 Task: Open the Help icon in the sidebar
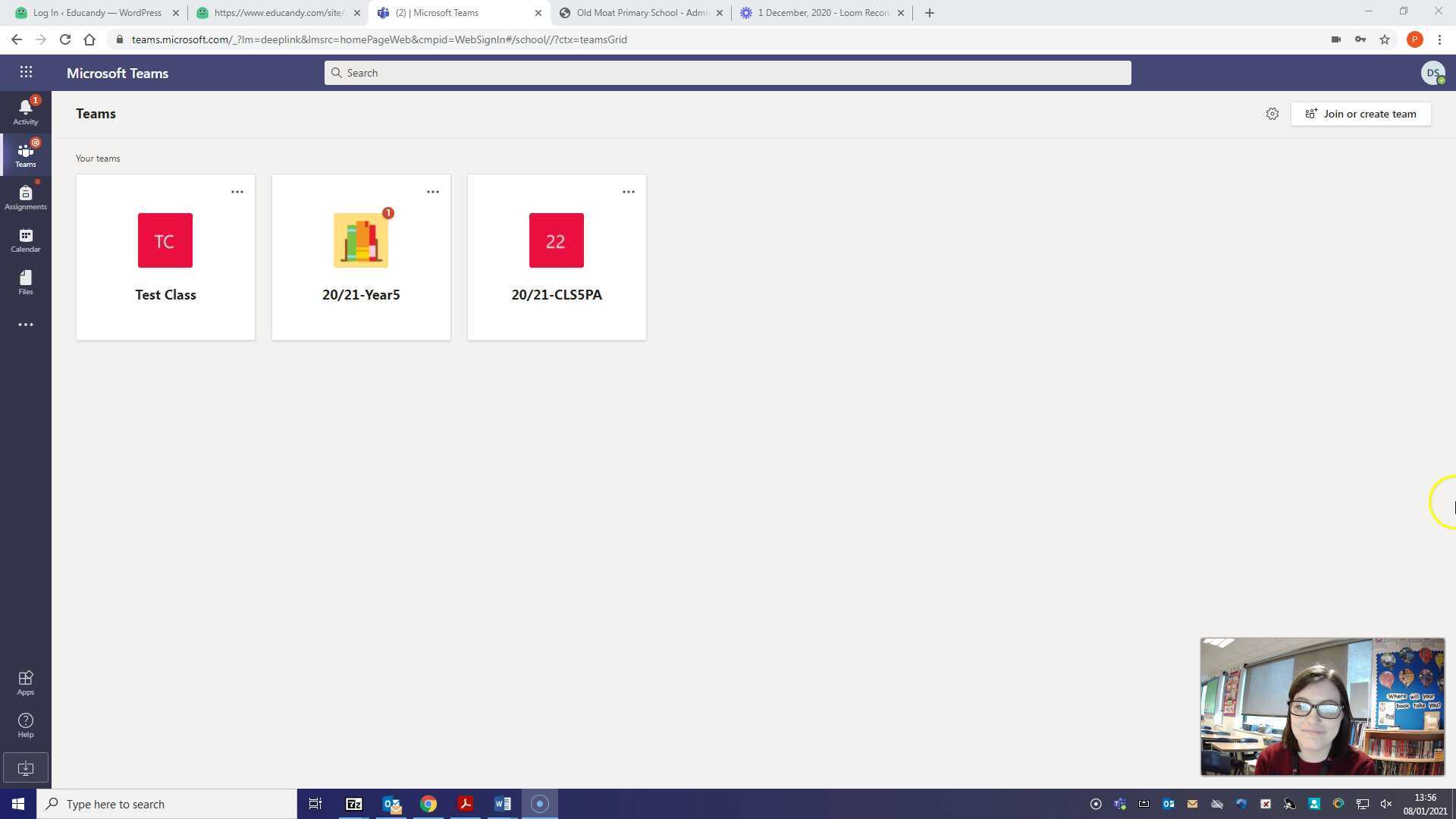pos(25,725)
